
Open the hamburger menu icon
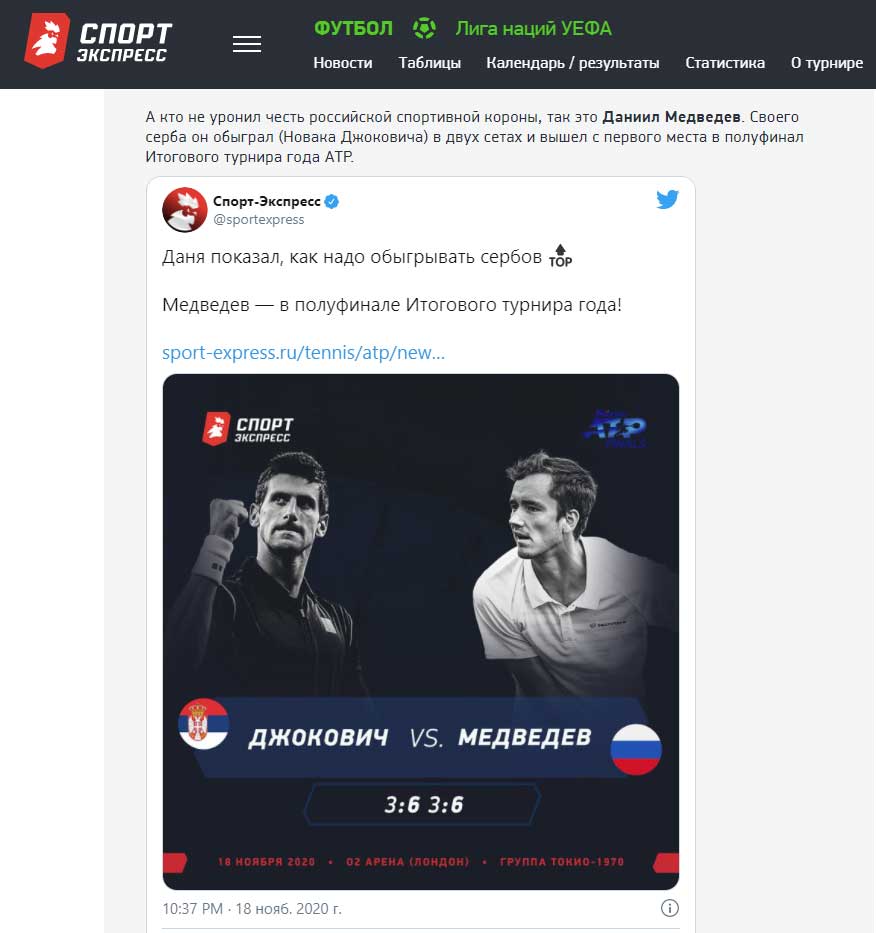click(x=246, y=44)
